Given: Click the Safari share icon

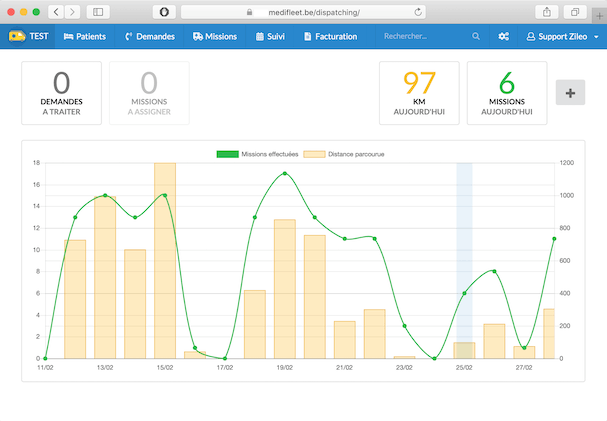Looking at the screenshot, I should pos(547,11).
